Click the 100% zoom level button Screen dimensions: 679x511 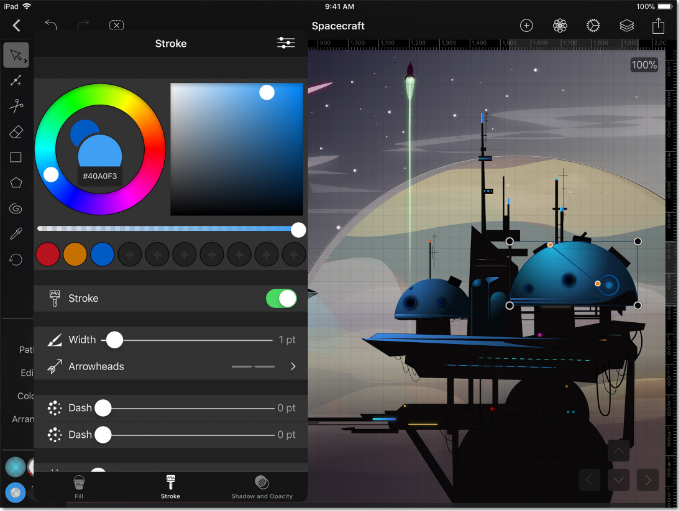click(x=644, y=65)
